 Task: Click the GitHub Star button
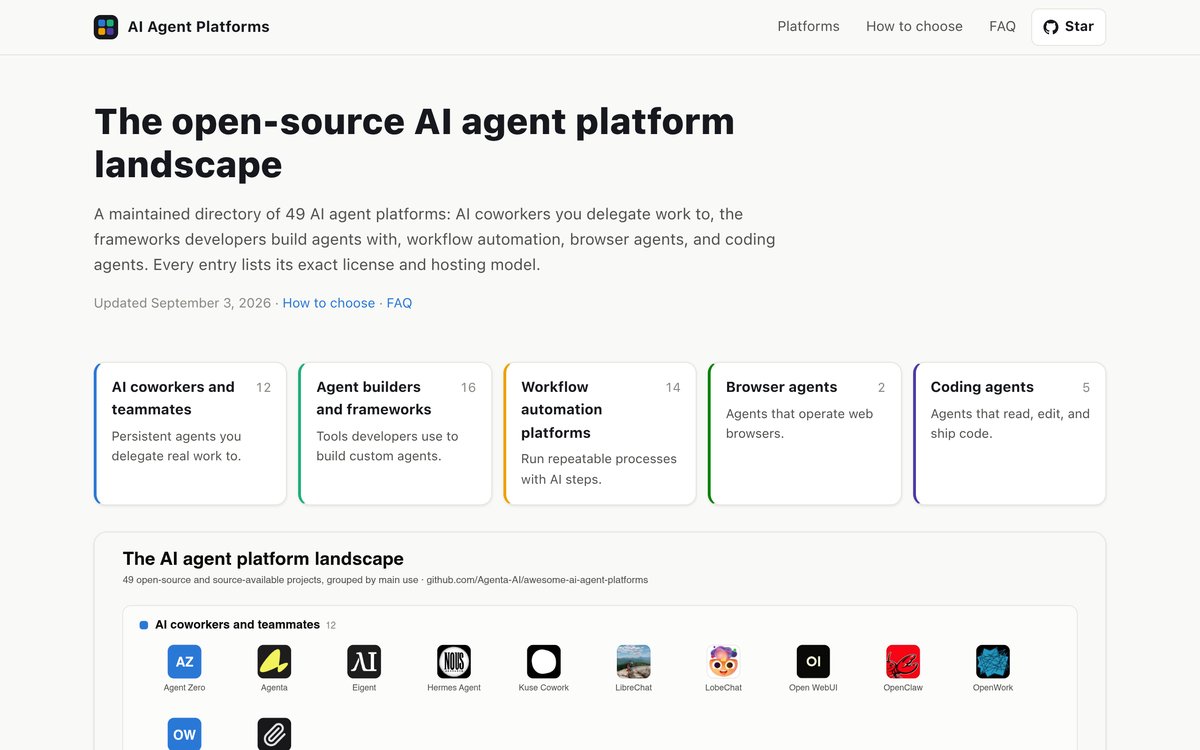click(1068, 27)
